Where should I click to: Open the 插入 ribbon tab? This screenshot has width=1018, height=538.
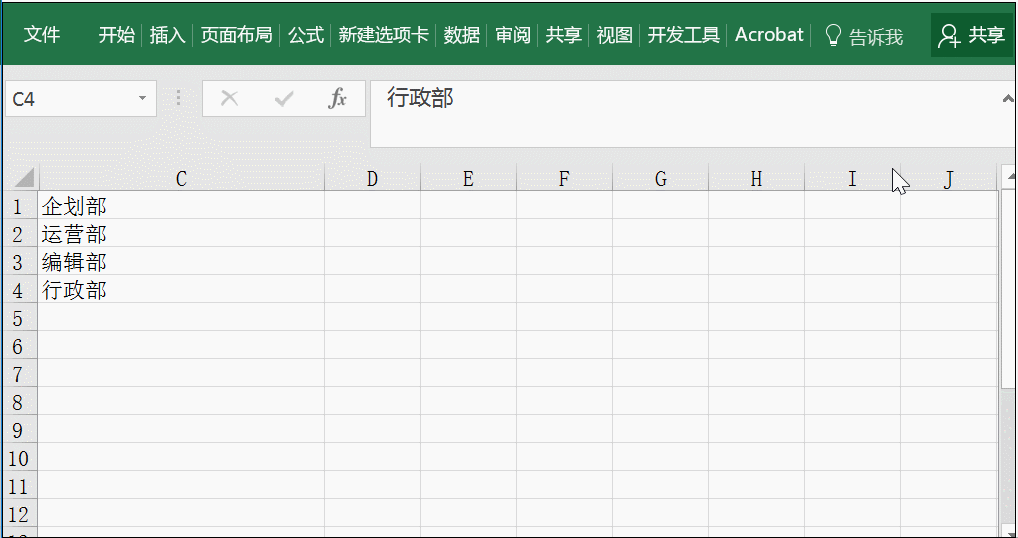coord(167,36)
